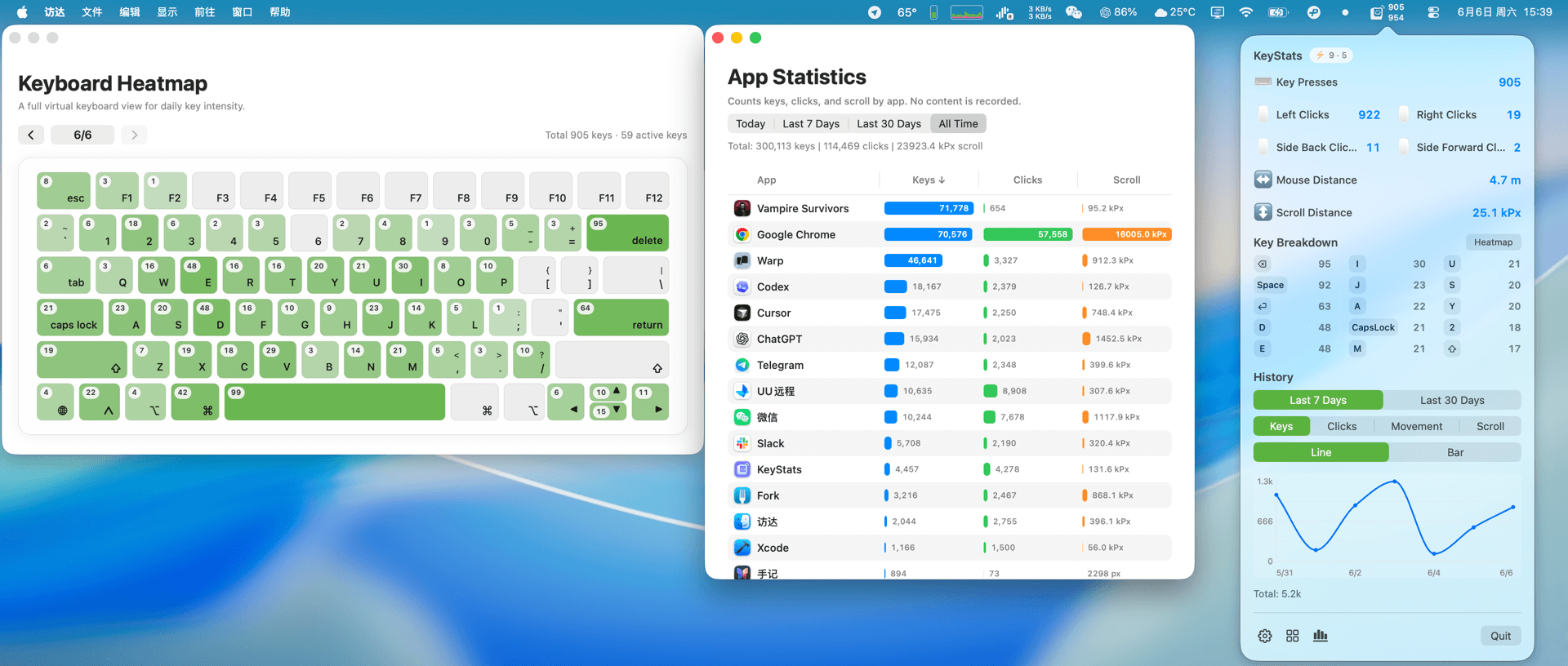Click the Vampire Survivors app icon
1568x666 pixels.
tap(742, 208)
